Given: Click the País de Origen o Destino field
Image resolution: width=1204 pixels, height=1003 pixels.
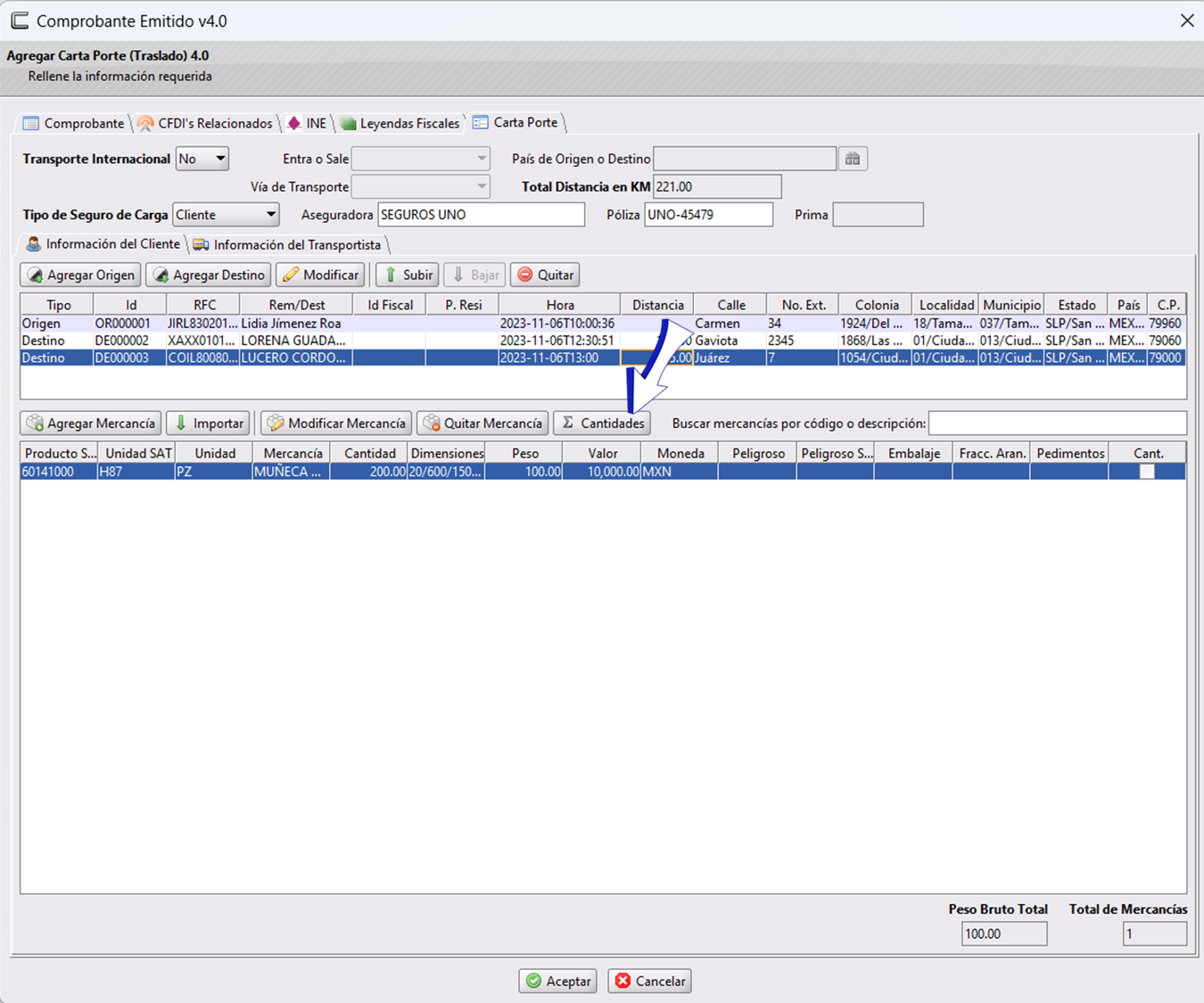Looking at the screenshot, I should [x=745, y=159].
